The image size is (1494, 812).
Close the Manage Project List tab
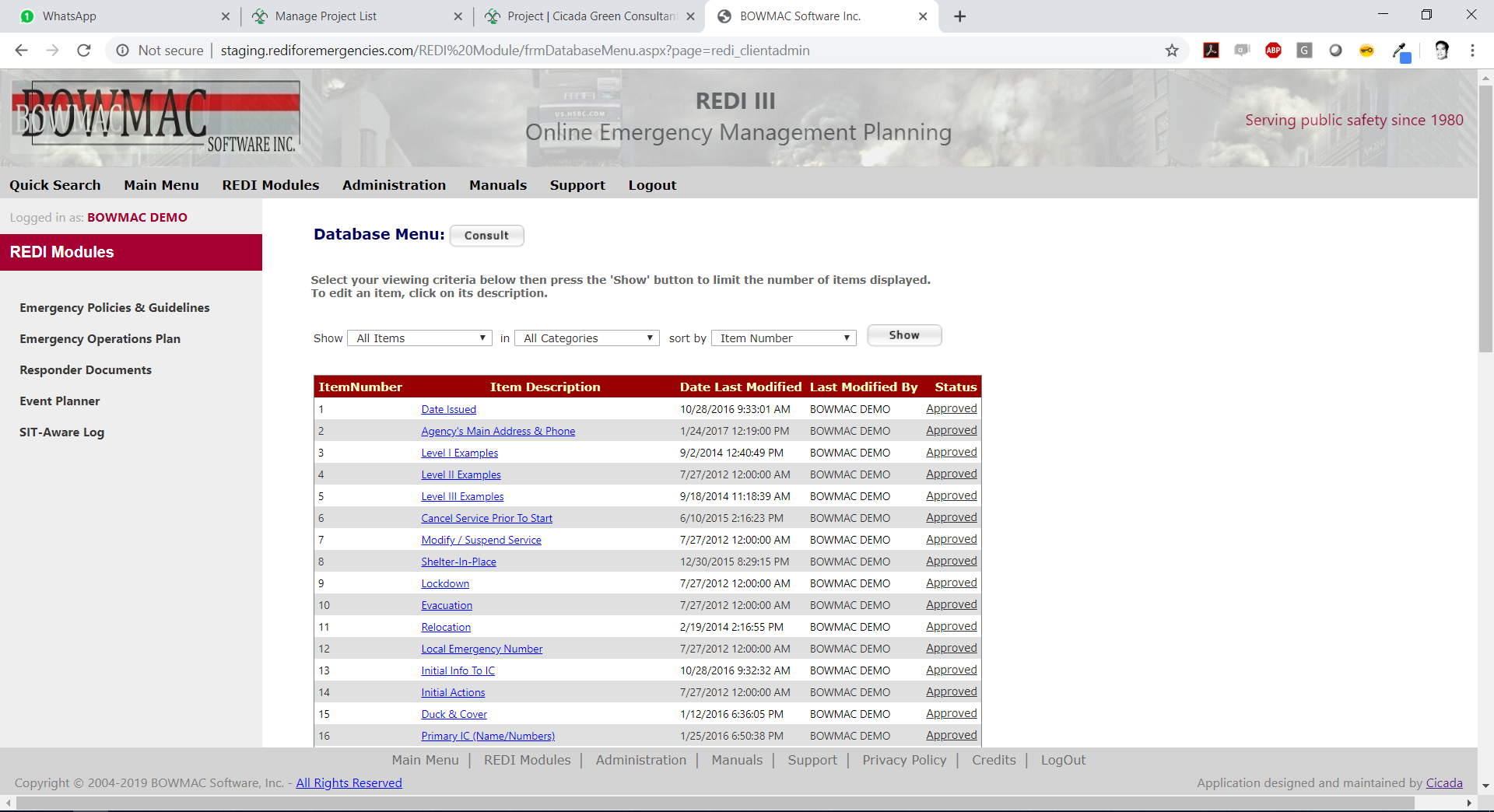point(458,16)
